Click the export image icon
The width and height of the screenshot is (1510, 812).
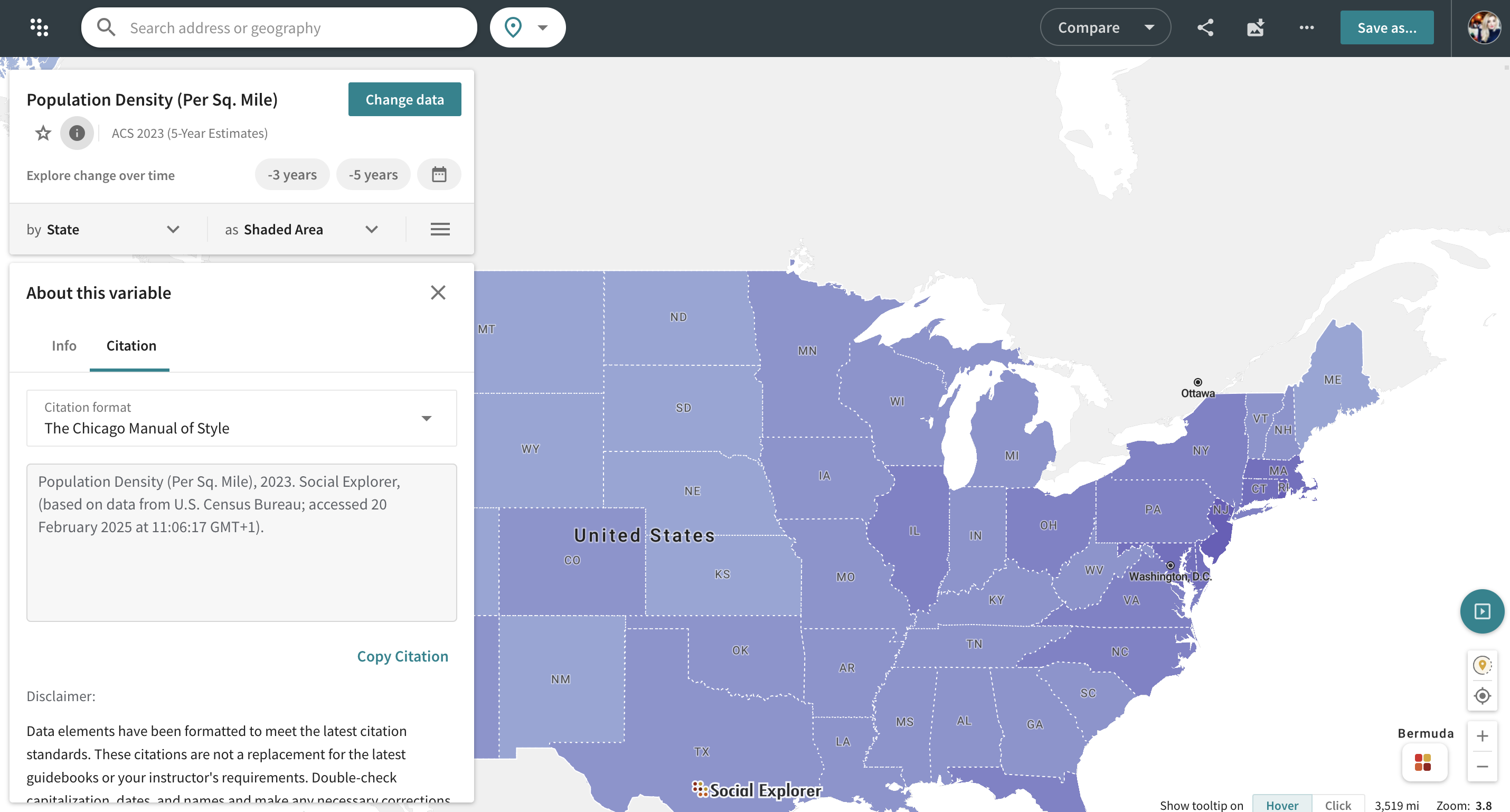tap(1256, 27)
